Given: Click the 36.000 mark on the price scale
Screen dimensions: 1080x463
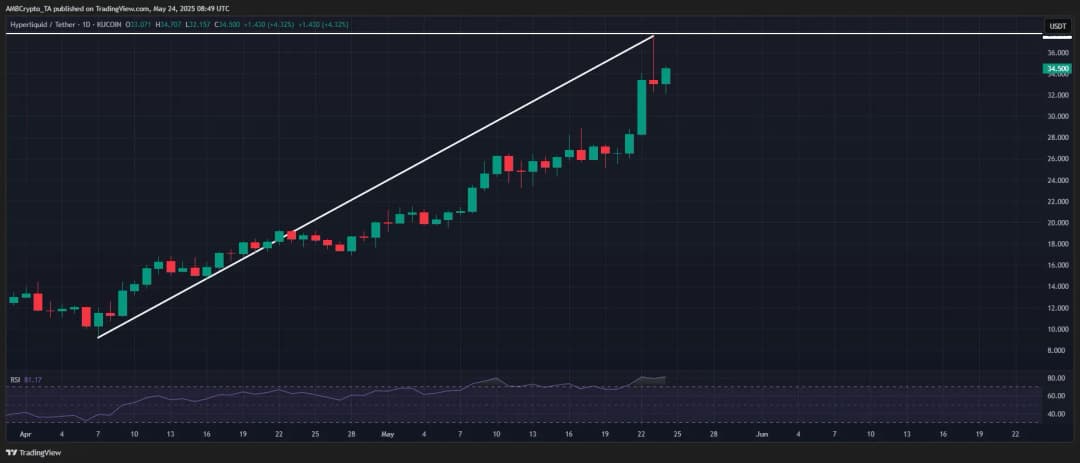Looking at the screenshot, I should point(1057,52).
